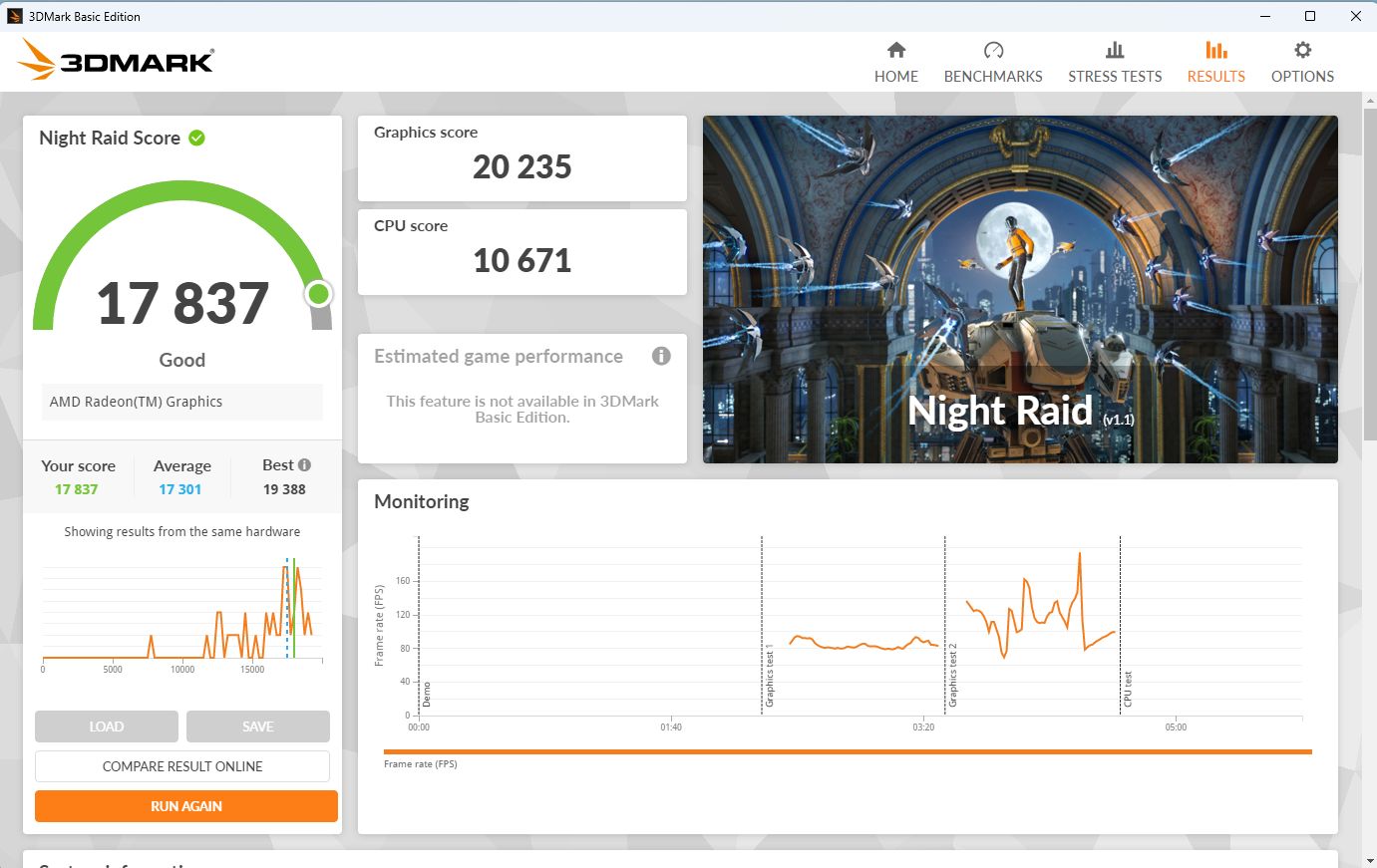Viewport: 1377px width, 868px height.
Task: Click the Demo marker line
Action: pos(419,625)
